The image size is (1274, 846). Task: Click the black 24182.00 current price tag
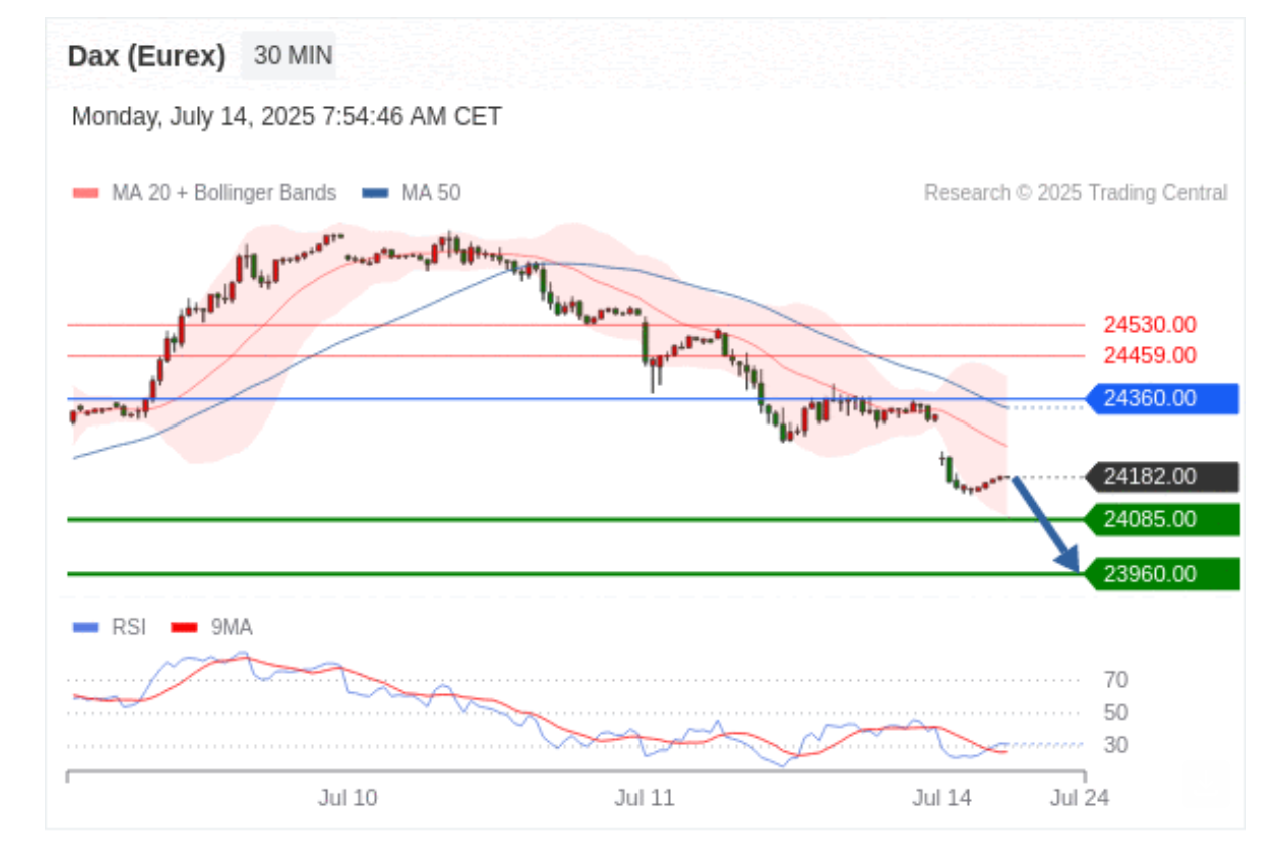1162,477
